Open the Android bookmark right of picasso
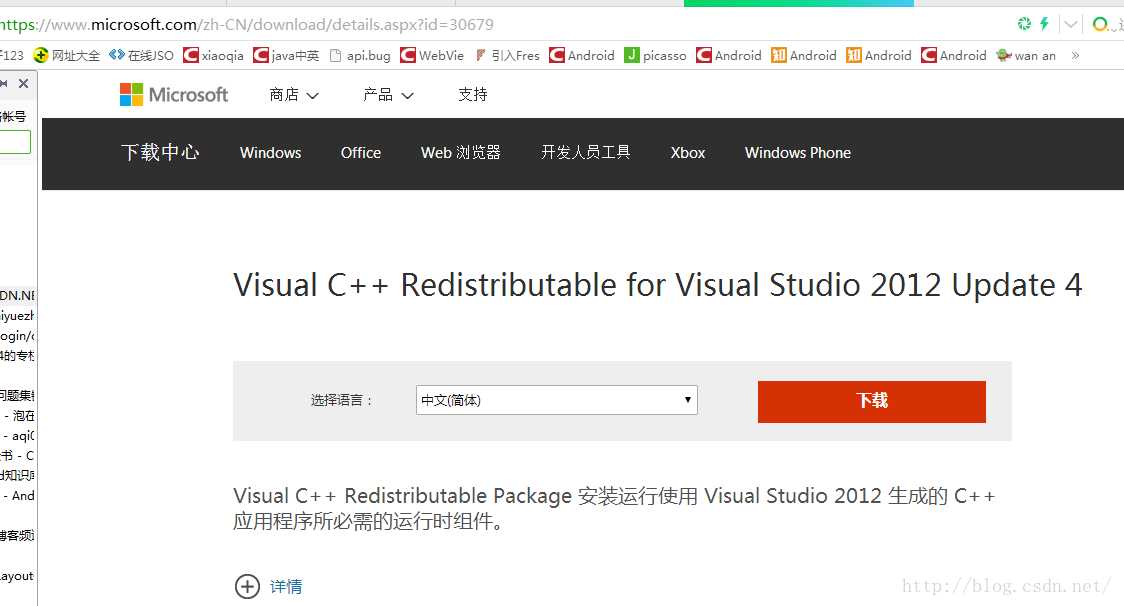 (x=729, y=55)
